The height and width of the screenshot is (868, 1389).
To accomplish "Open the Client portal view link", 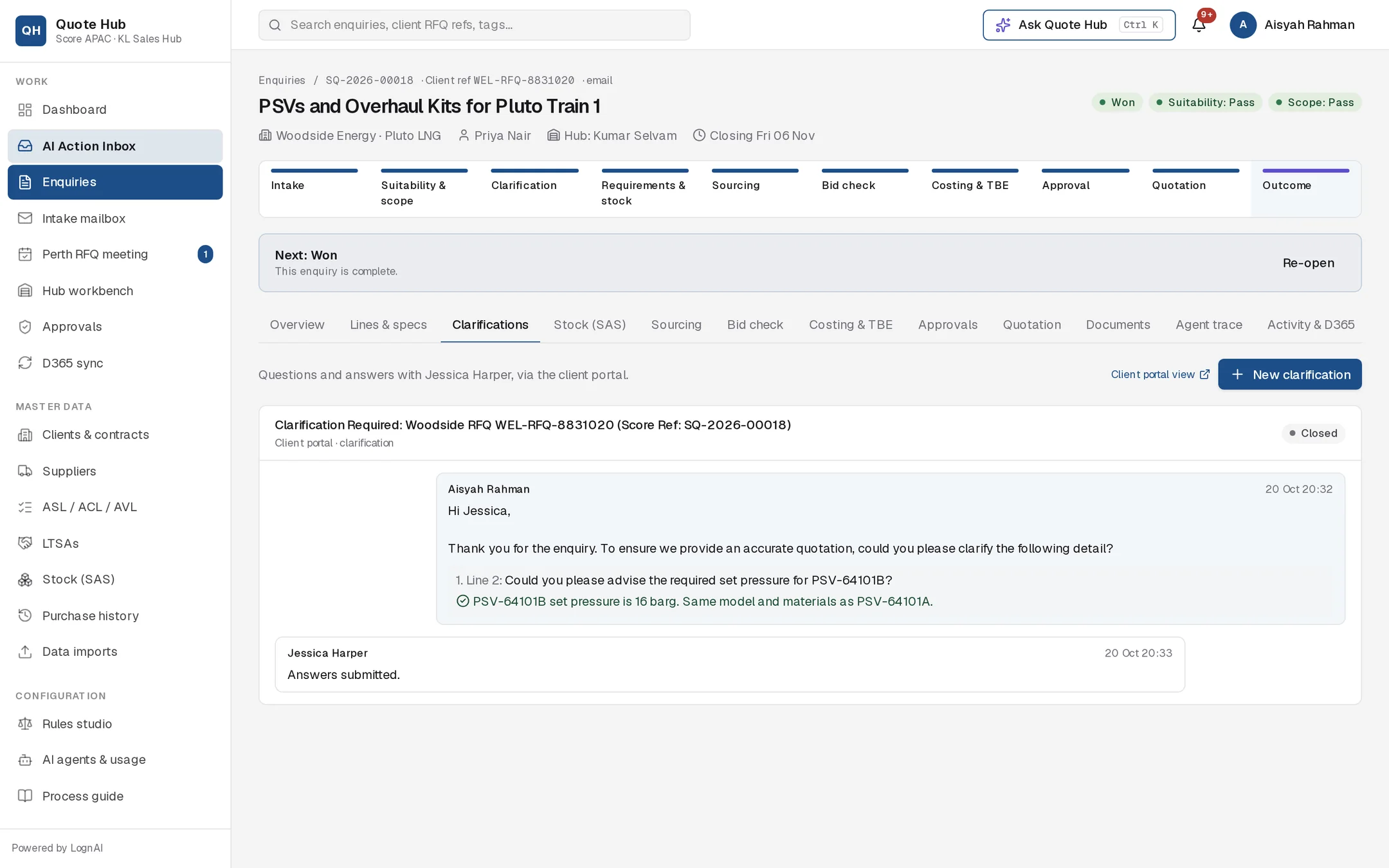I will point(1160,374).
